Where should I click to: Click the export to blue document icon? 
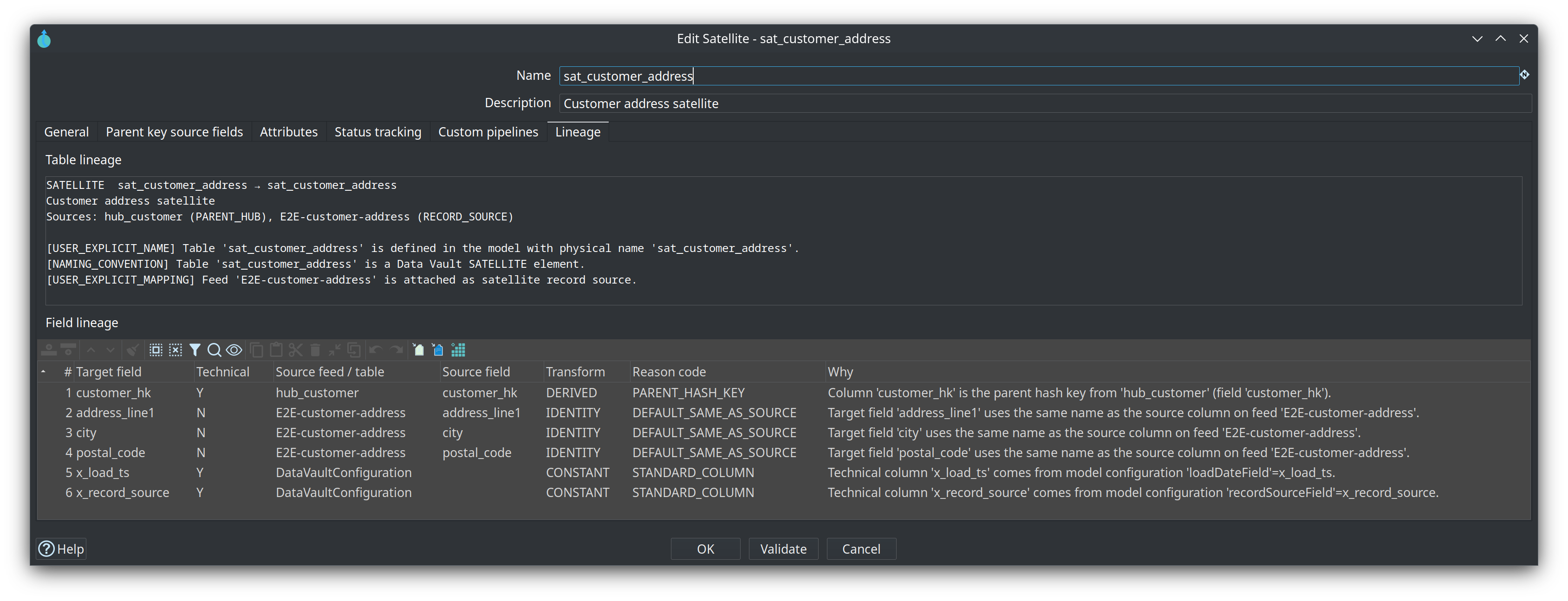point(438,350)
